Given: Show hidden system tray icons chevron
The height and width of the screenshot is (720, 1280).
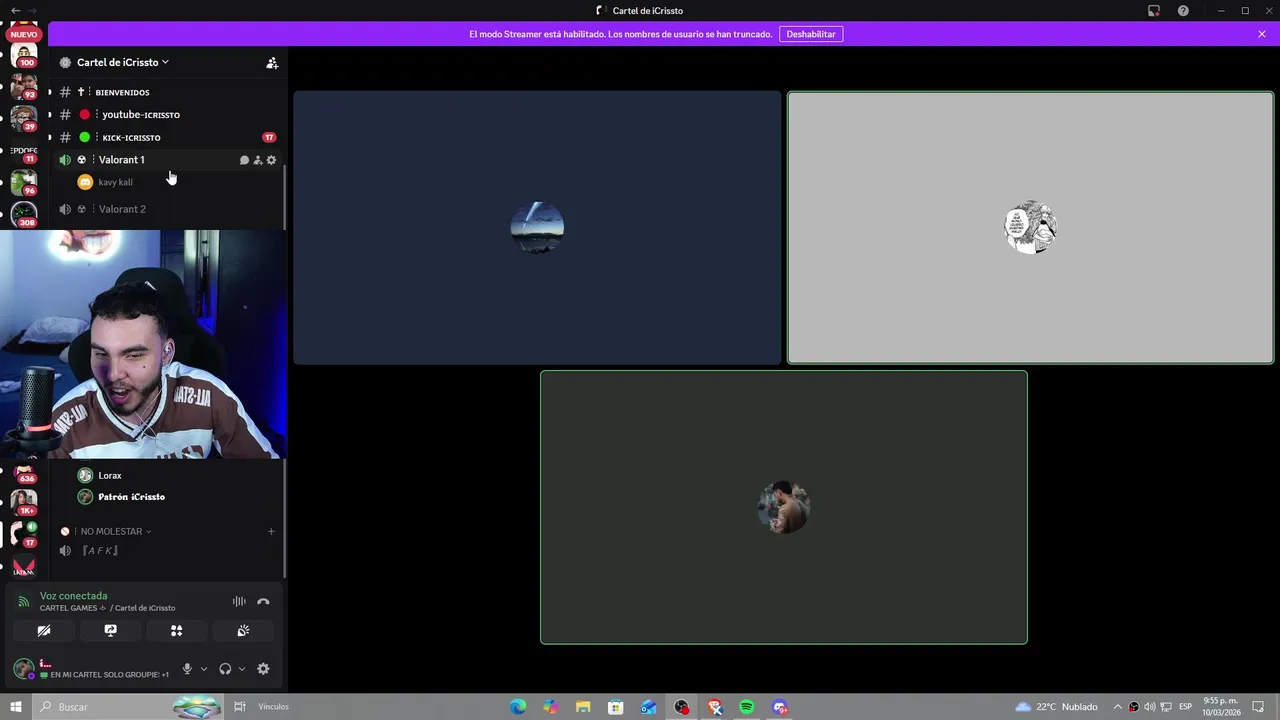Looking at the screenshot, I should click(1118, 707).
